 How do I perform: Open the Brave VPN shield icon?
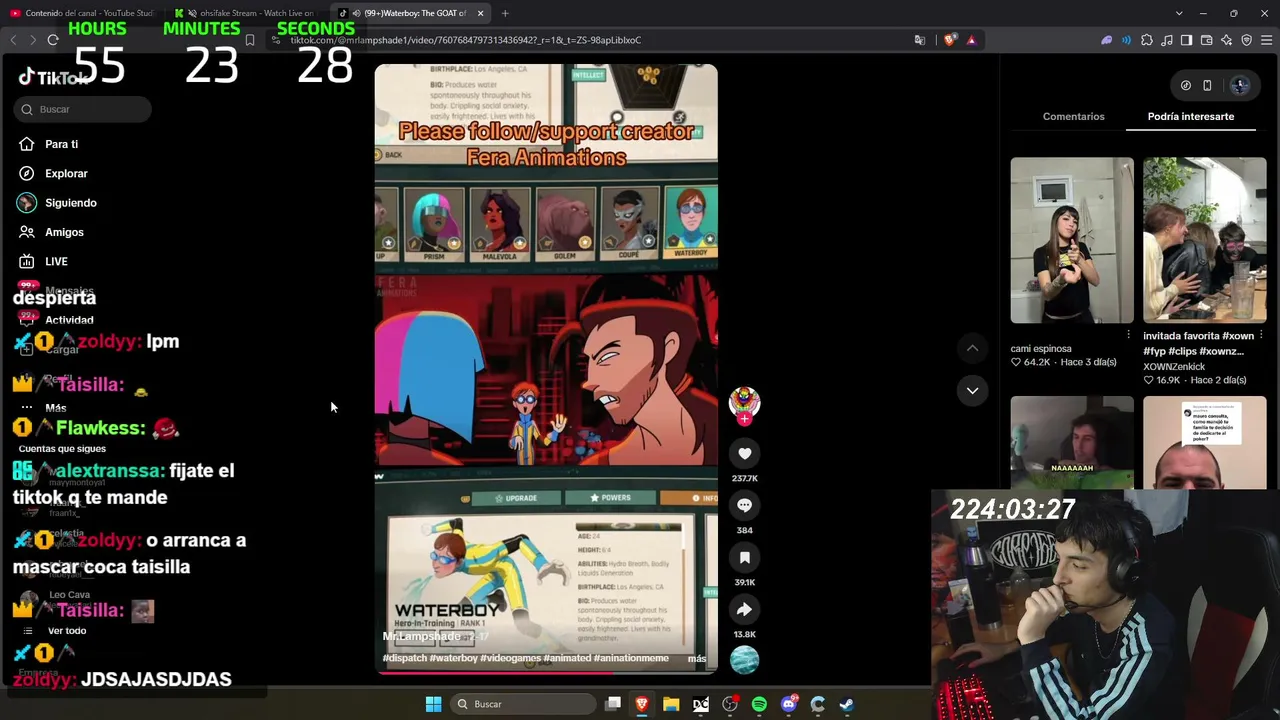tap(1246, 40)
